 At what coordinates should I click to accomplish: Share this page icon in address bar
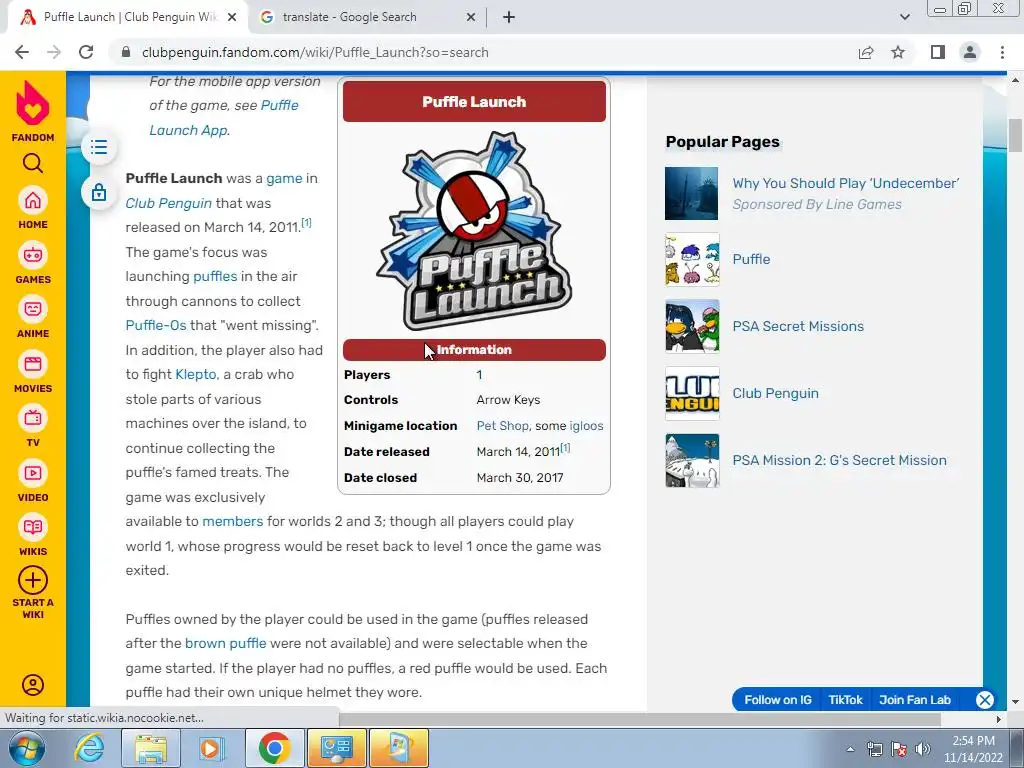pyautogui.click(x=866, y=52)
